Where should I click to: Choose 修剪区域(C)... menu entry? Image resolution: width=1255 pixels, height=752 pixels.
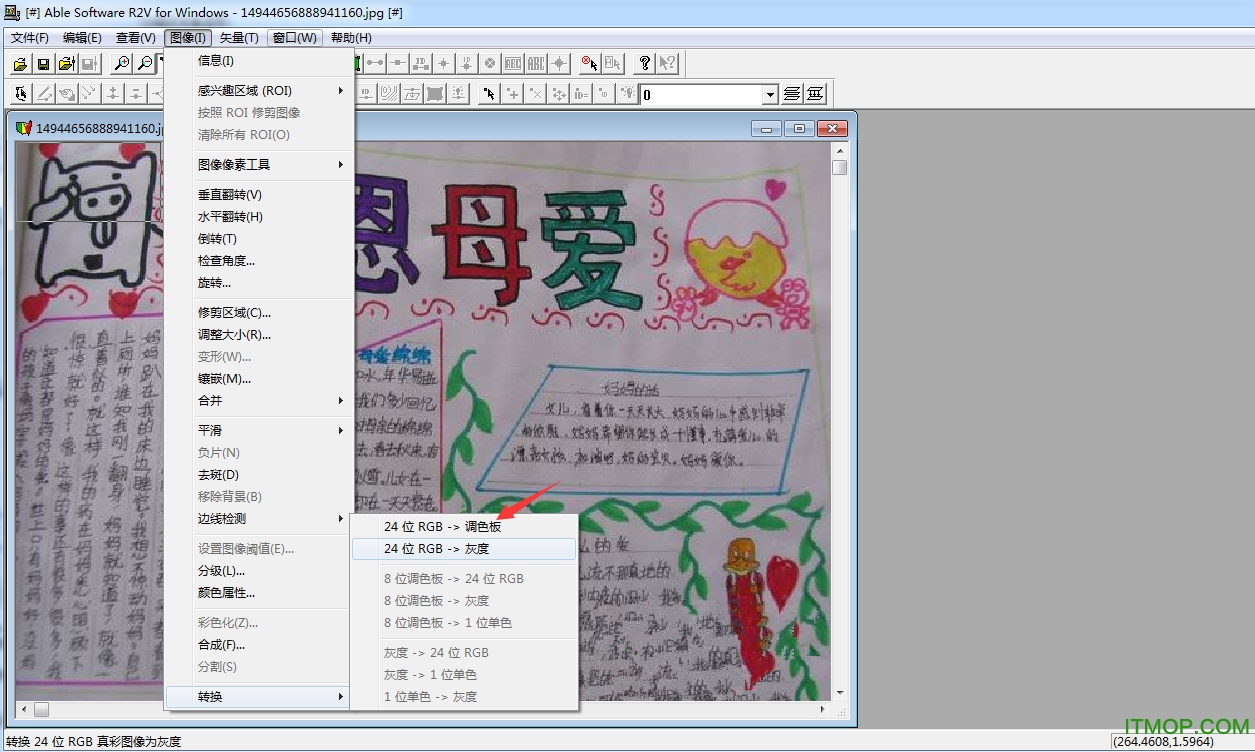pyautogui.click(x=258, y=313)
